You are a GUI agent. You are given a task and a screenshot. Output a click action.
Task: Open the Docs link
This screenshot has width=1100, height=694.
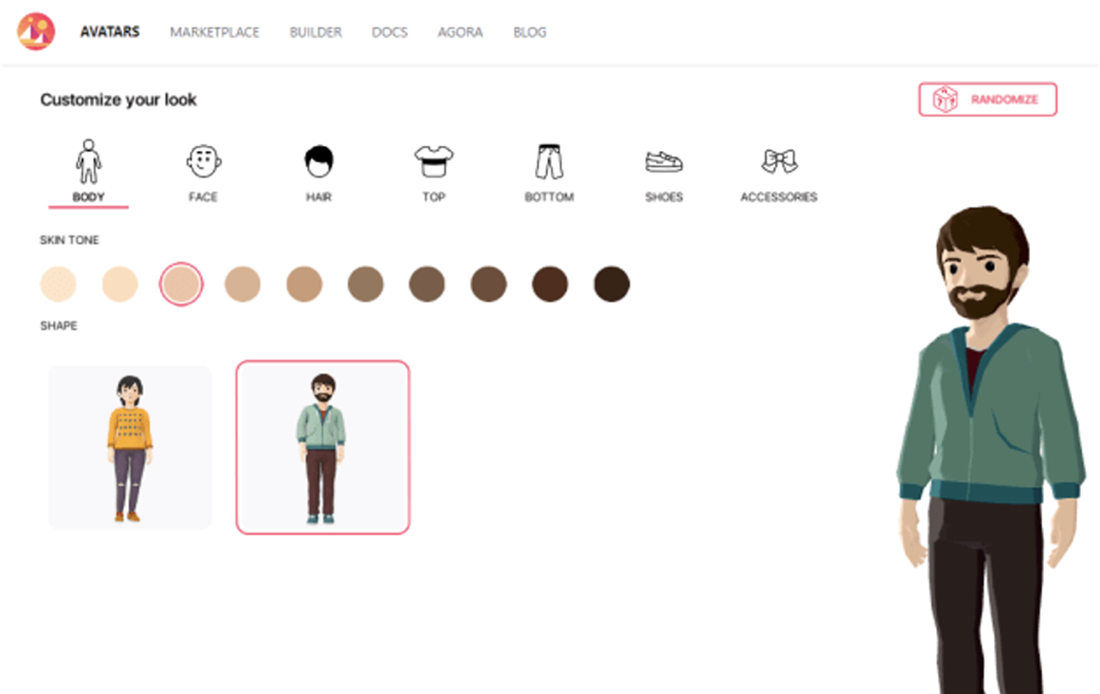pos(389,32)
